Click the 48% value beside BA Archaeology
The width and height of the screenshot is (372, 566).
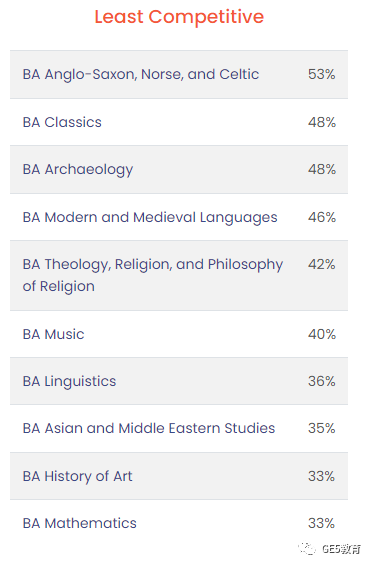pyautogui.click(x=322, y=169)
